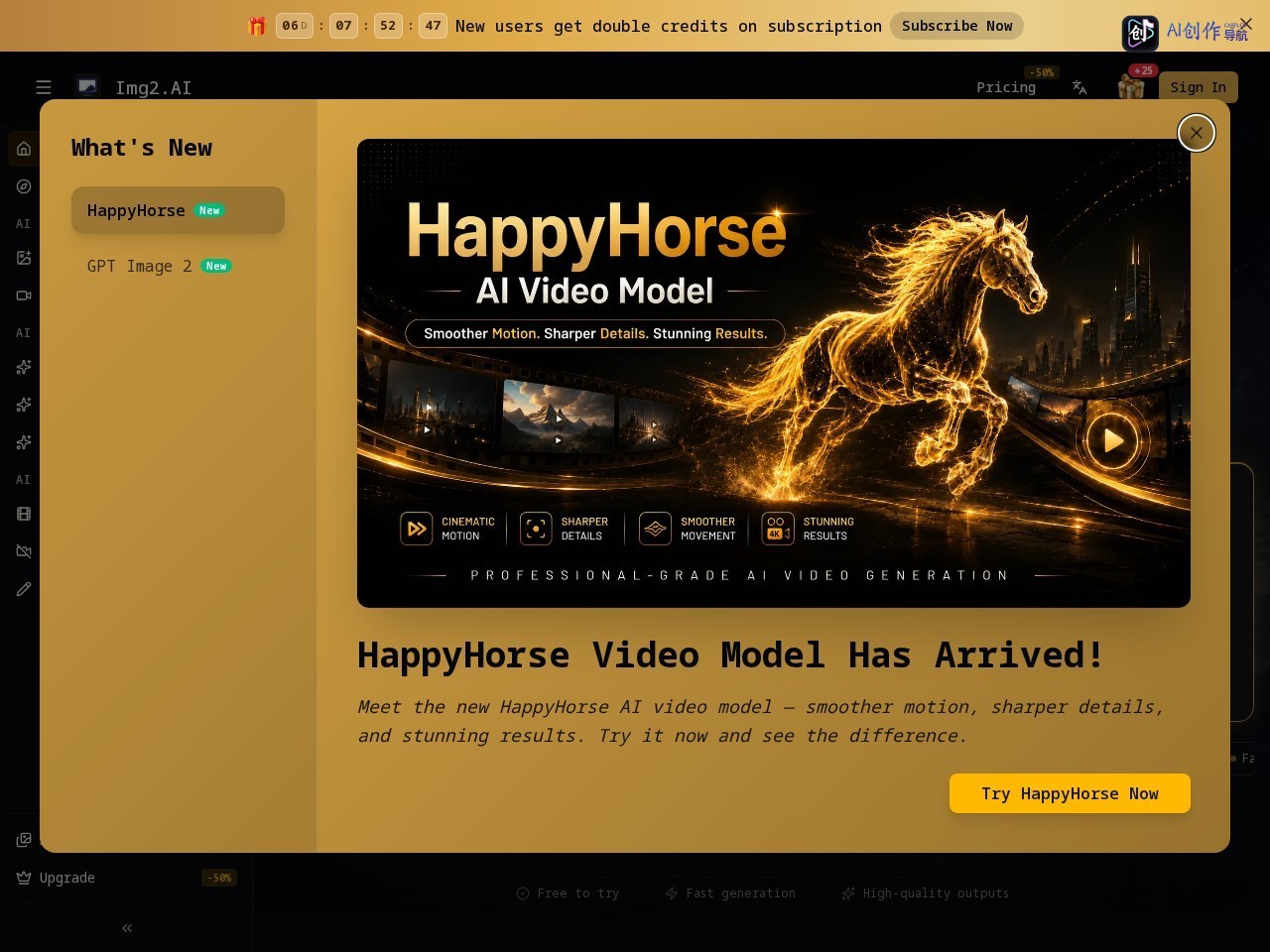The height and width of the screenshot is (952, 1270).
Task: Open the film strip sidebar icon
Action: [24, 514]
